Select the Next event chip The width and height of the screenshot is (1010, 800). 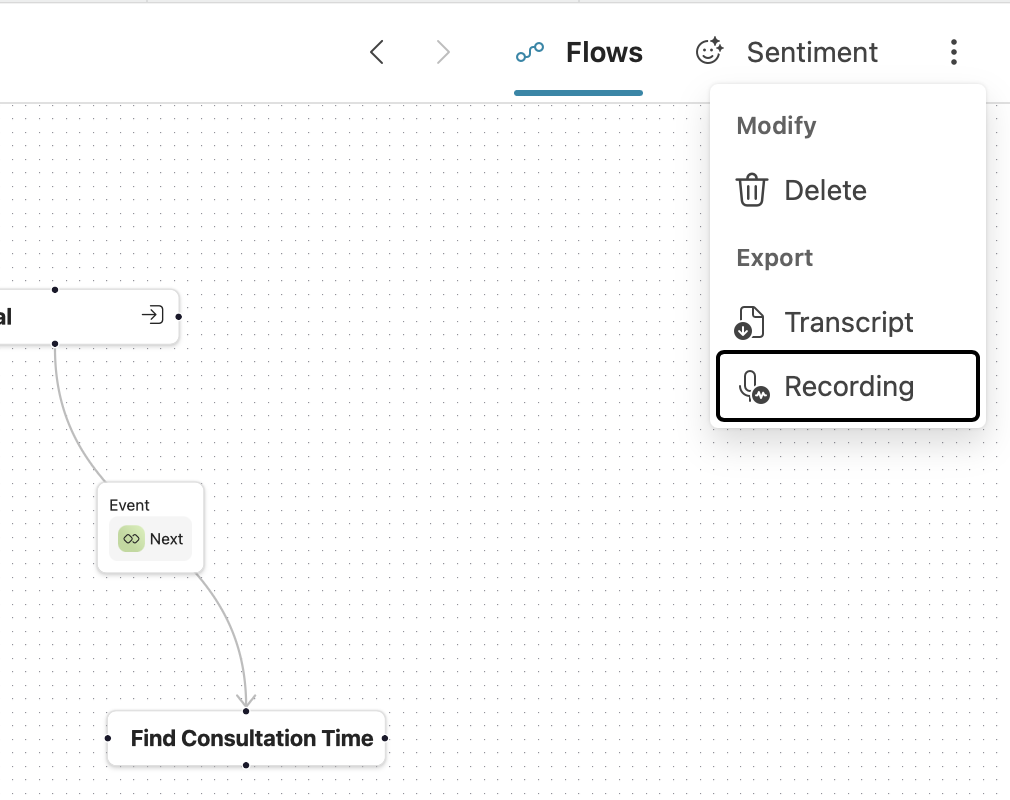151,539
